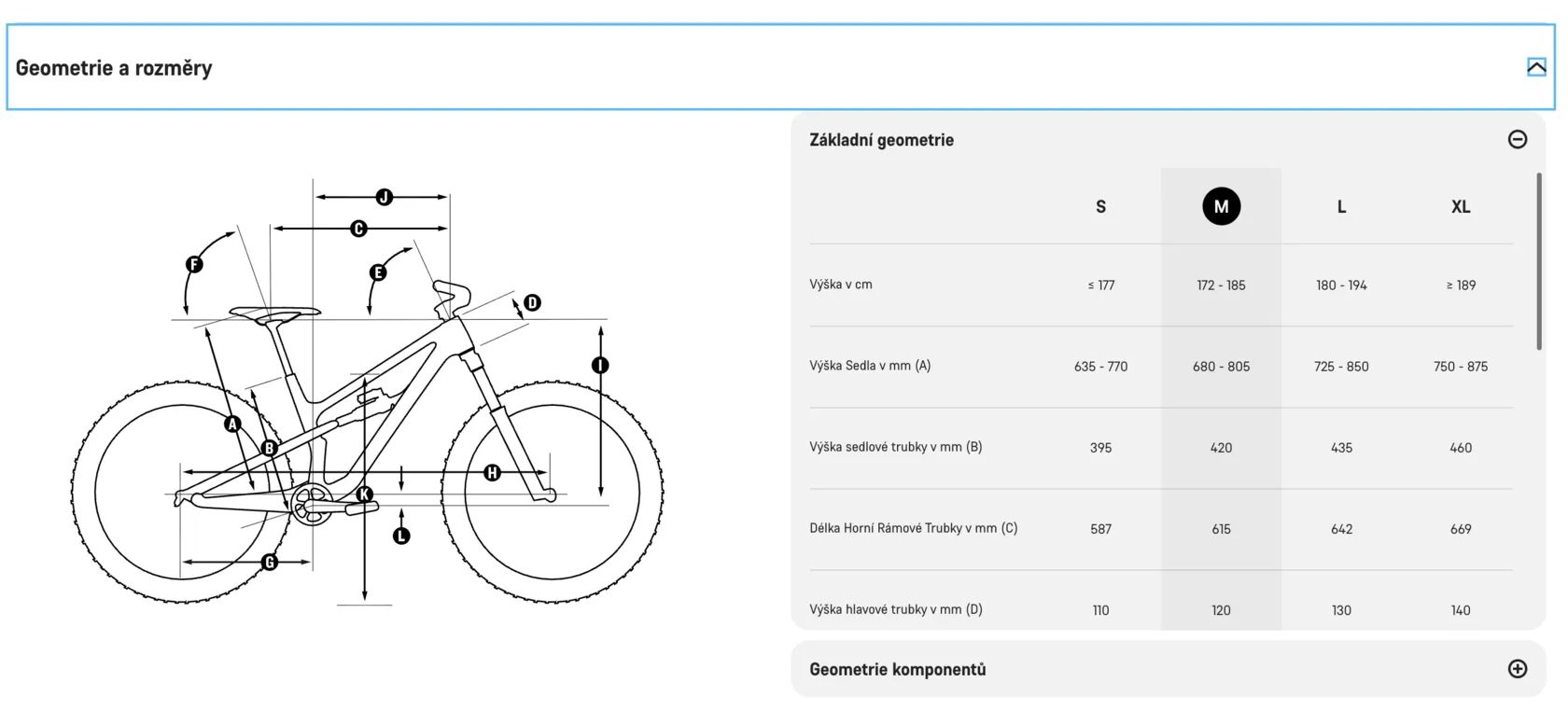Click marker D near head tube
Viewport: 1568px width, 710px height.
coord(532,302)
